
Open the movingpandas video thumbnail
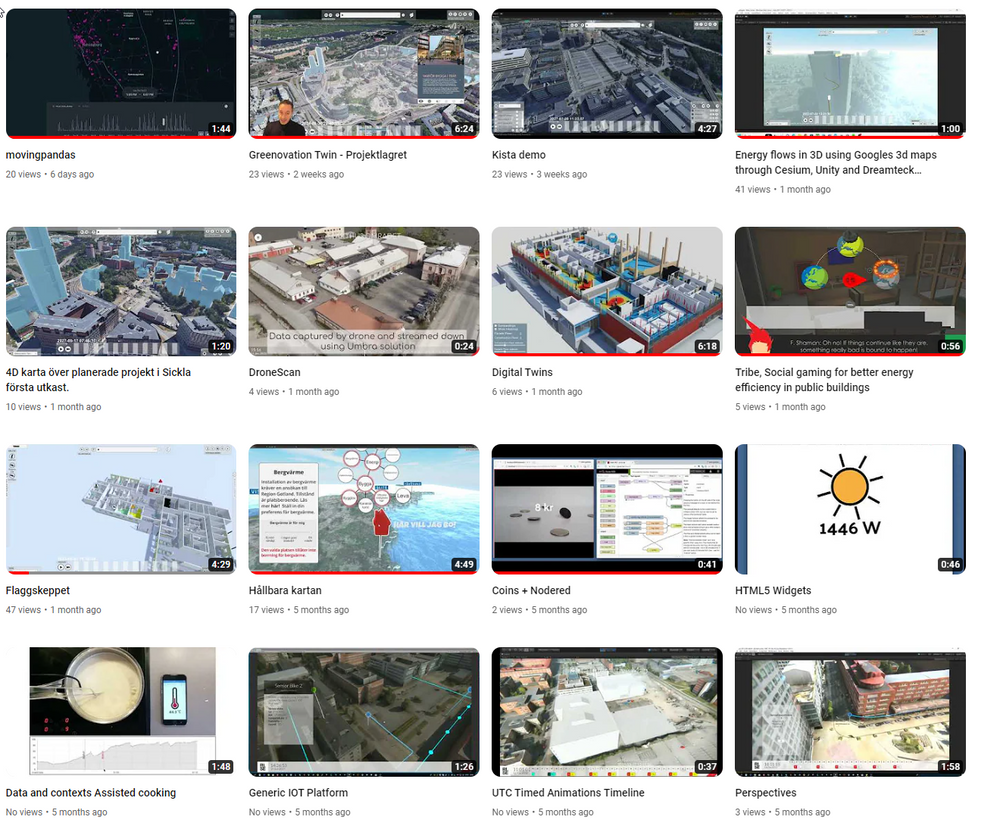pyautogui.click(x=121, y=73)
